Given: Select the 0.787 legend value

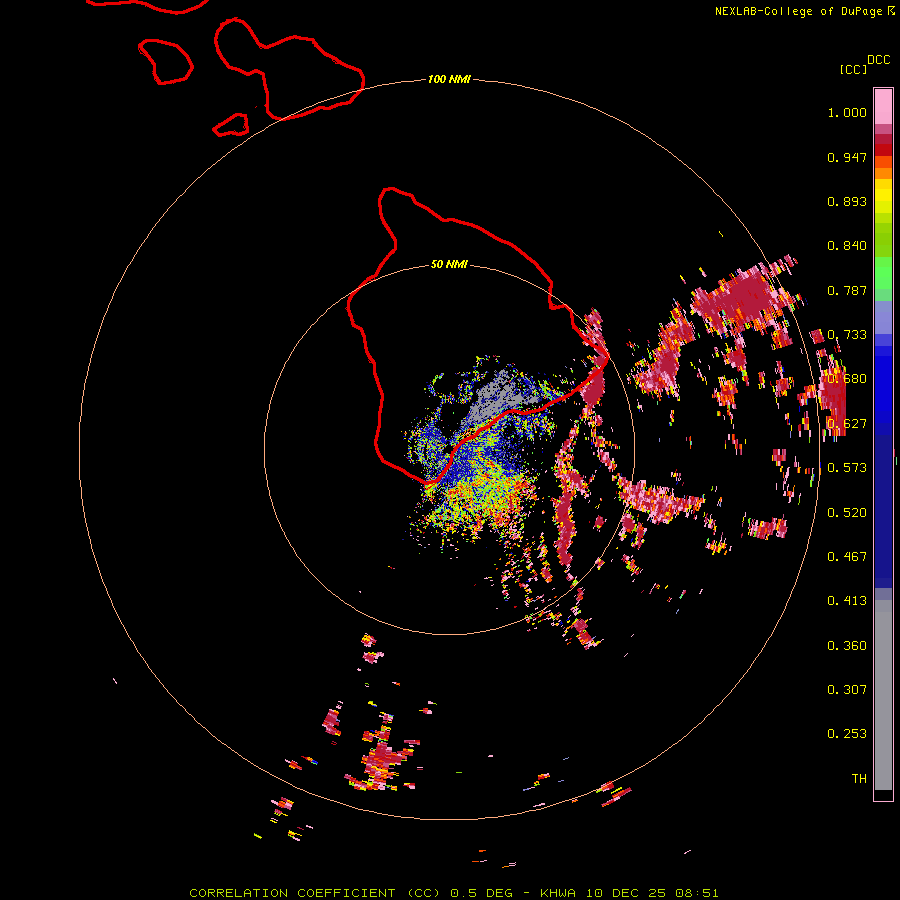Looking at the screenshot, I should (847, 290).
